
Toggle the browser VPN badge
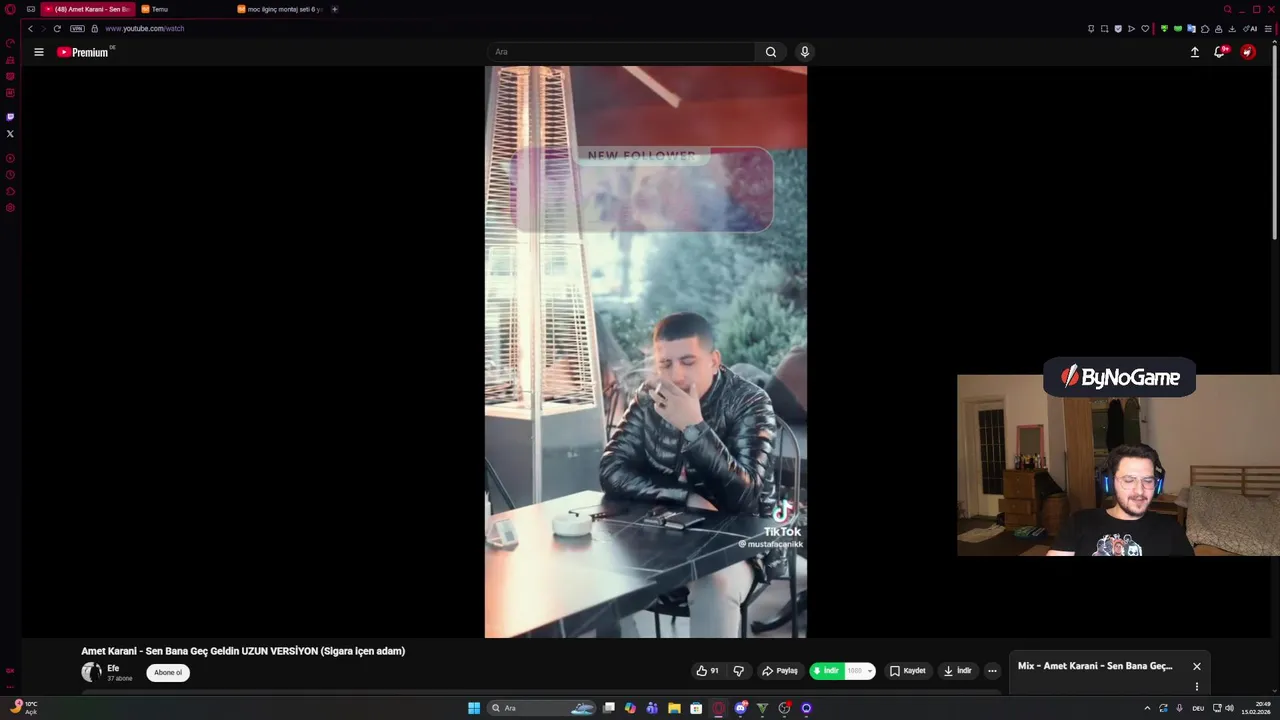(77, 28)
